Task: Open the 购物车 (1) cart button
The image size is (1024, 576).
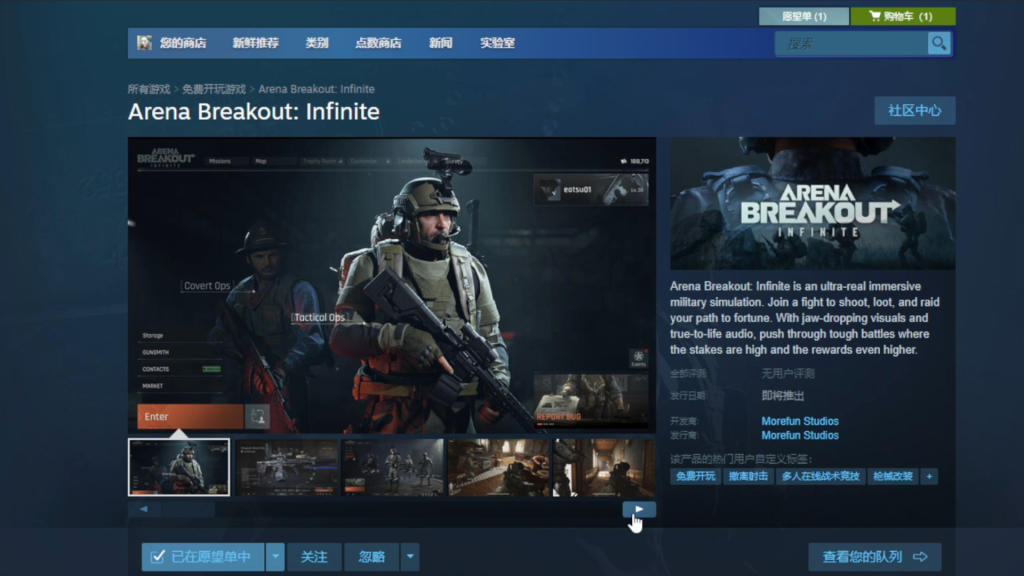Action: tap(903, 16)
